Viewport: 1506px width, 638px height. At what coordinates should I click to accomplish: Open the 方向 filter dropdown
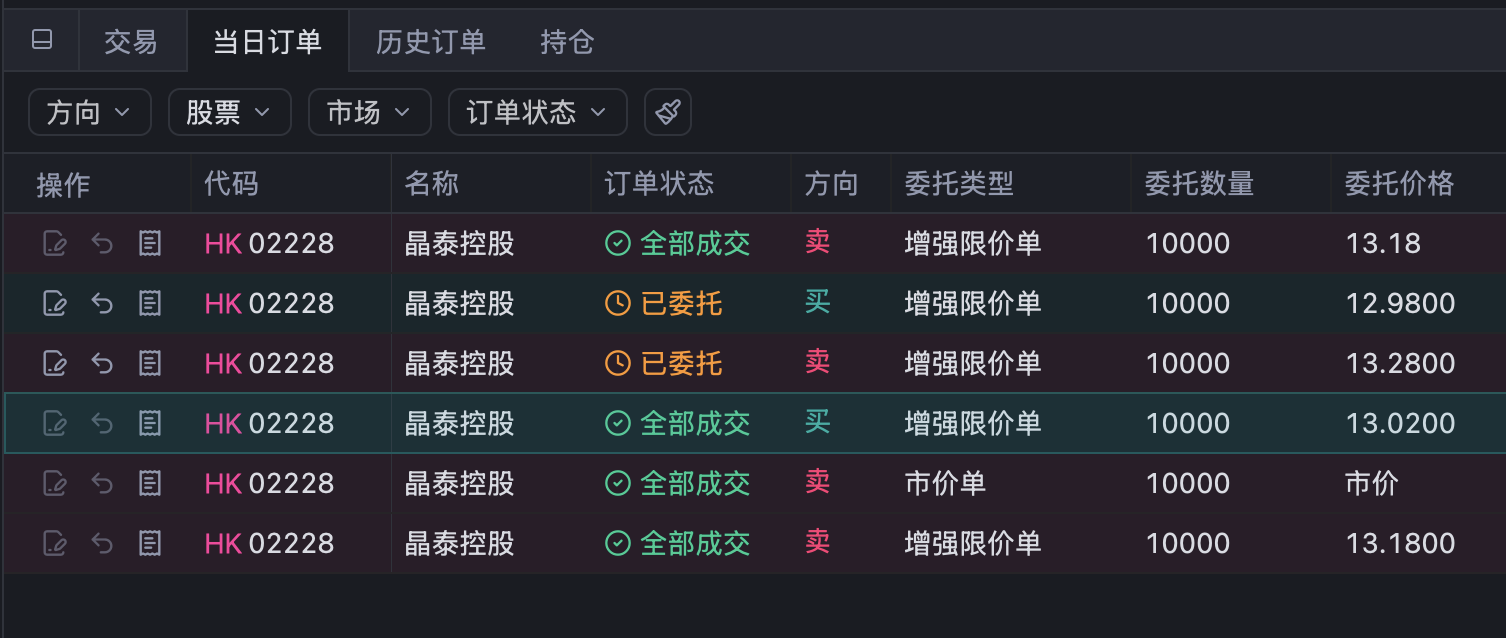[x=89, y=112]
